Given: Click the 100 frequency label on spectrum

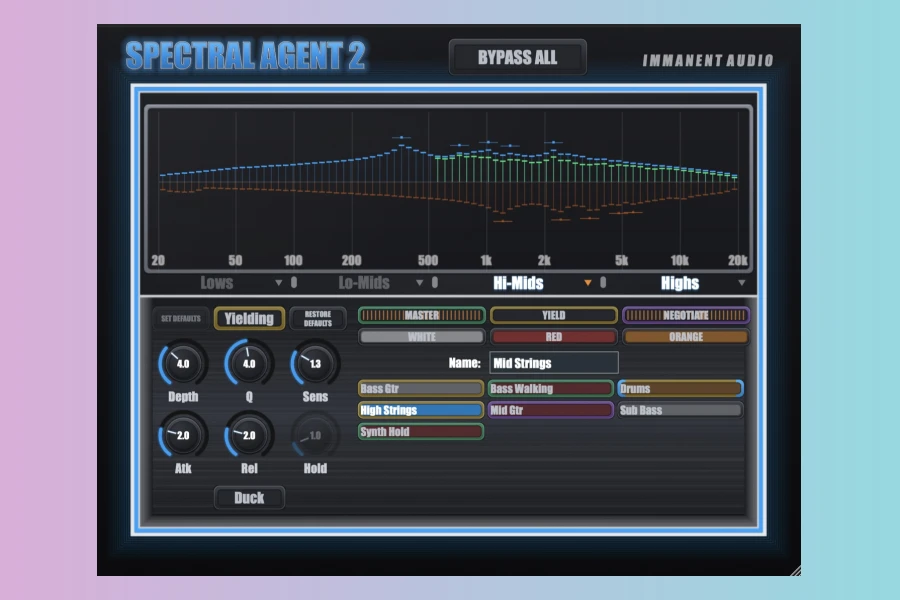Looking at the screenshot, I should 293,261.
